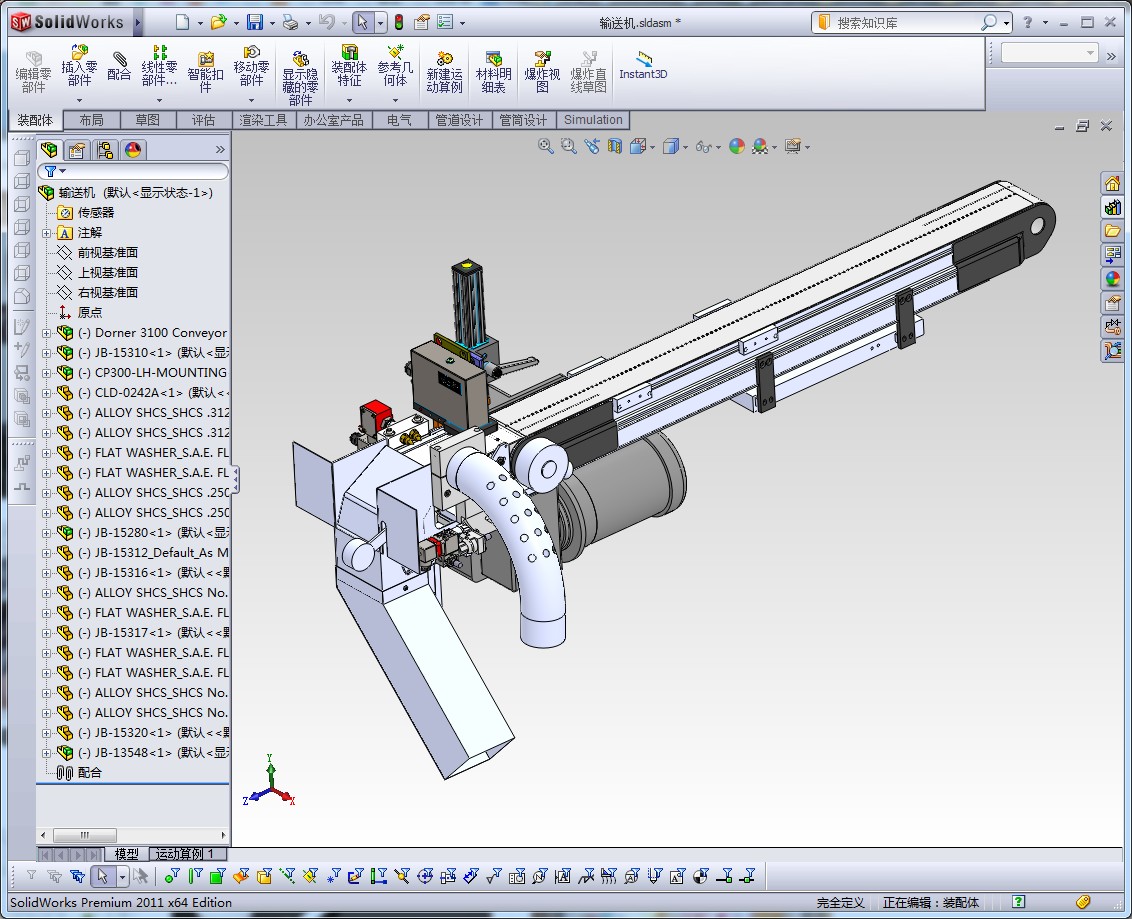Click the 插入零部件 (Insert Components) button
Screen dimensions: 1132x919
79,66
